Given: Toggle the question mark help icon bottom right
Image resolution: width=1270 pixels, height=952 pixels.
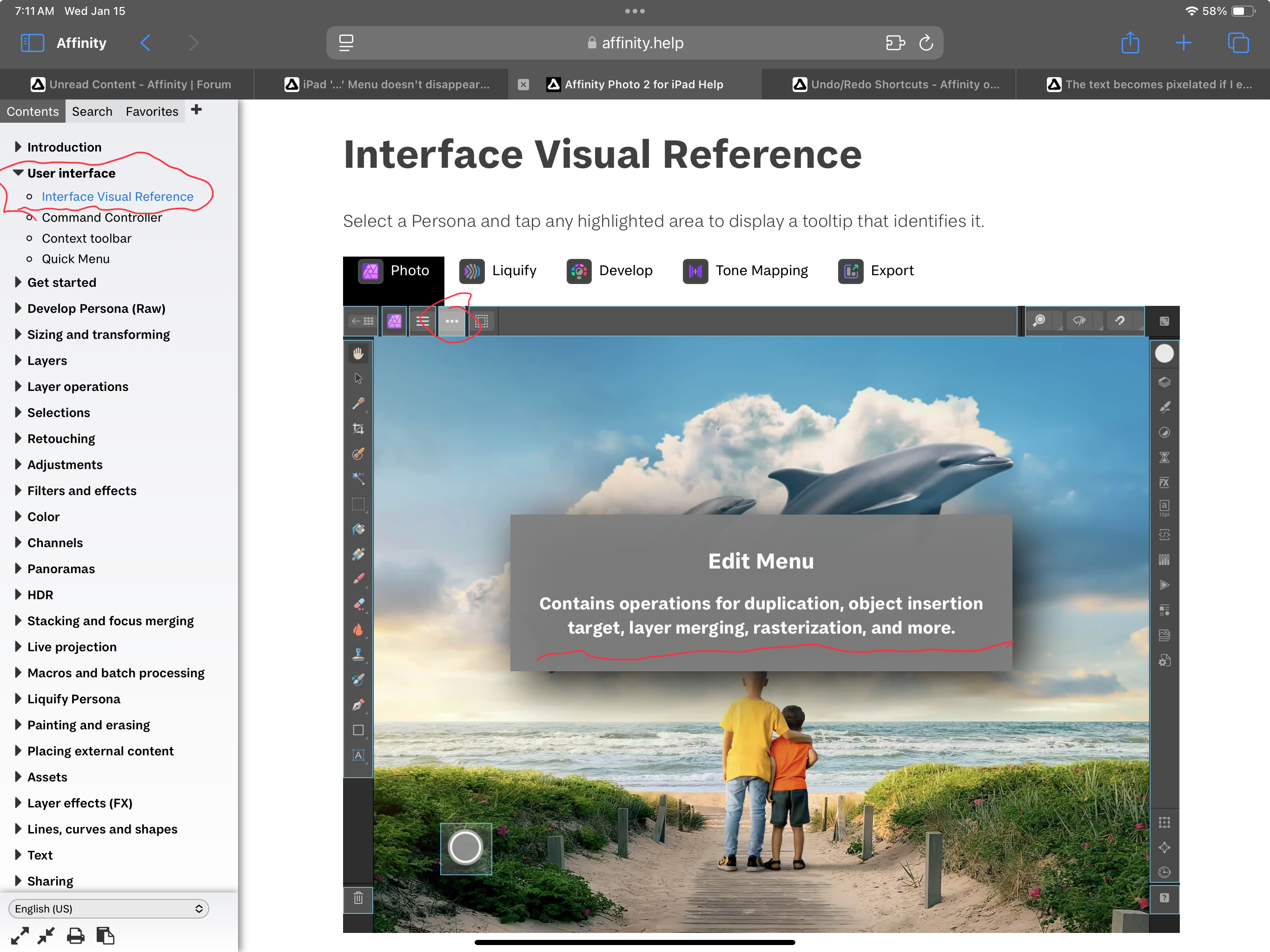Looking at the screenshot, I should pos(1164,898).
